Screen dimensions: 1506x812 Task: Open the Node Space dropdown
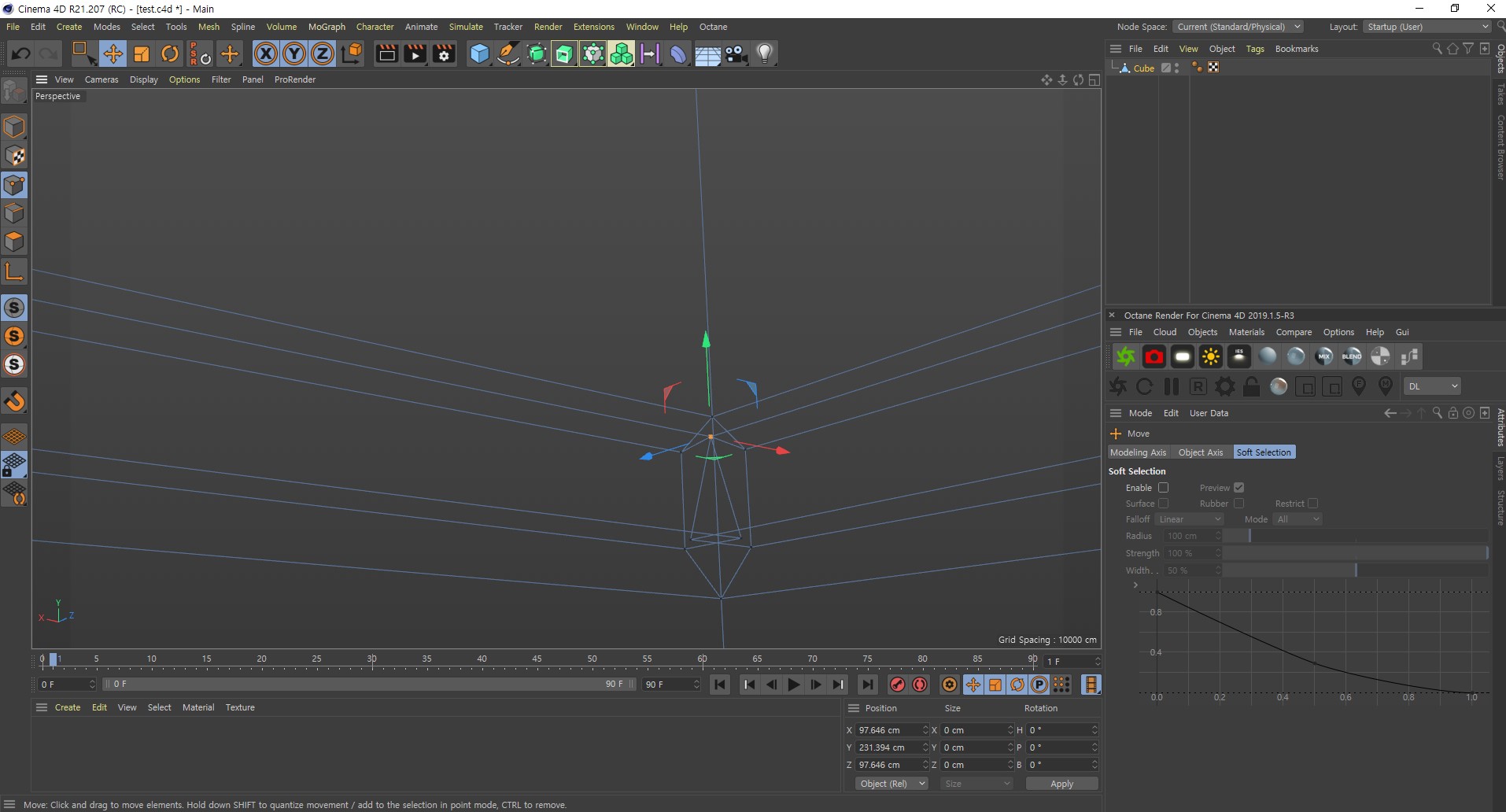point(1238,27)
